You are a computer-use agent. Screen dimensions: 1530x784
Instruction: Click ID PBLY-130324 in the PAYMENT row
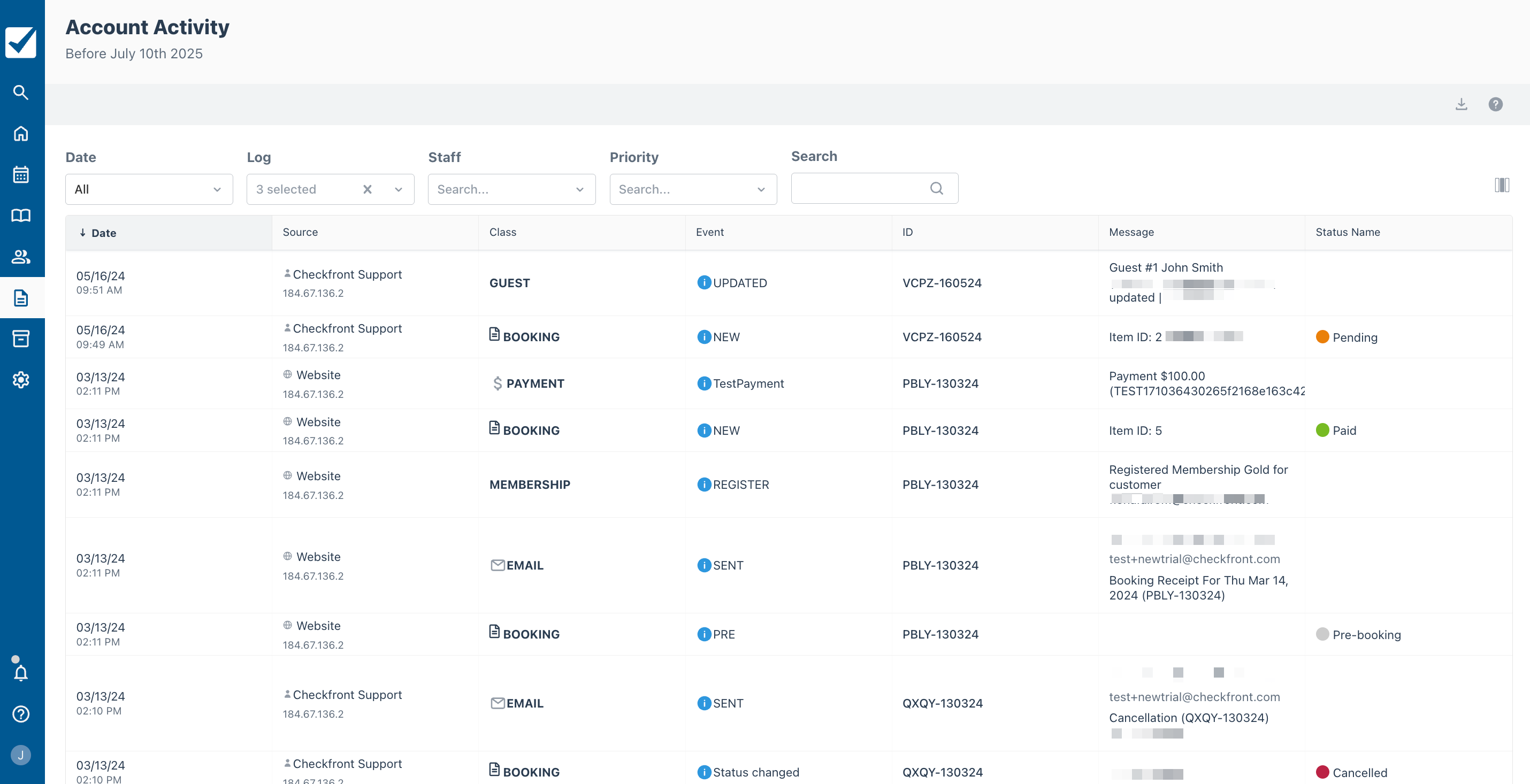[940, 383]
